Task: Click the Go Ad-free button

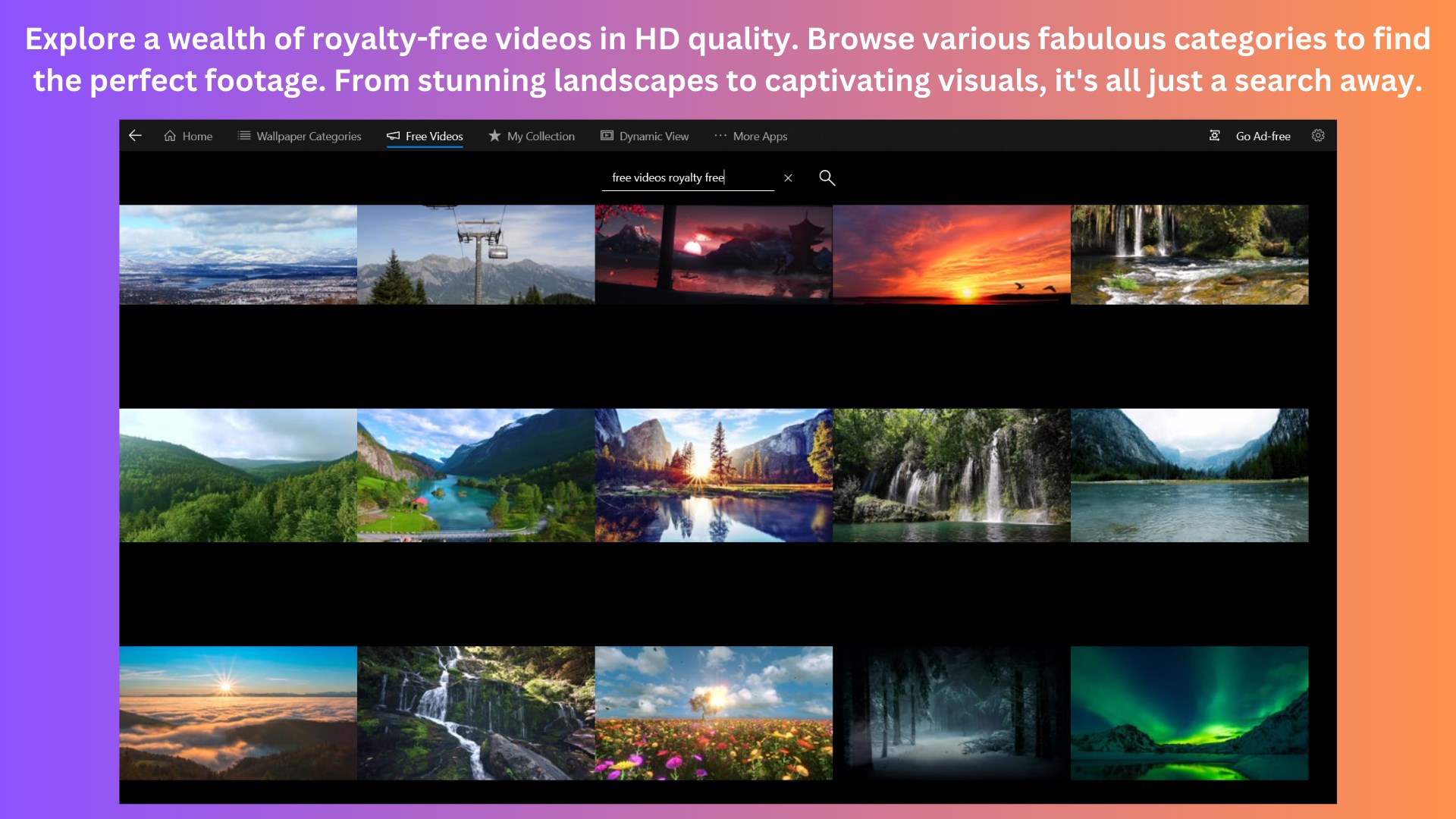Action: [1263, 136]
